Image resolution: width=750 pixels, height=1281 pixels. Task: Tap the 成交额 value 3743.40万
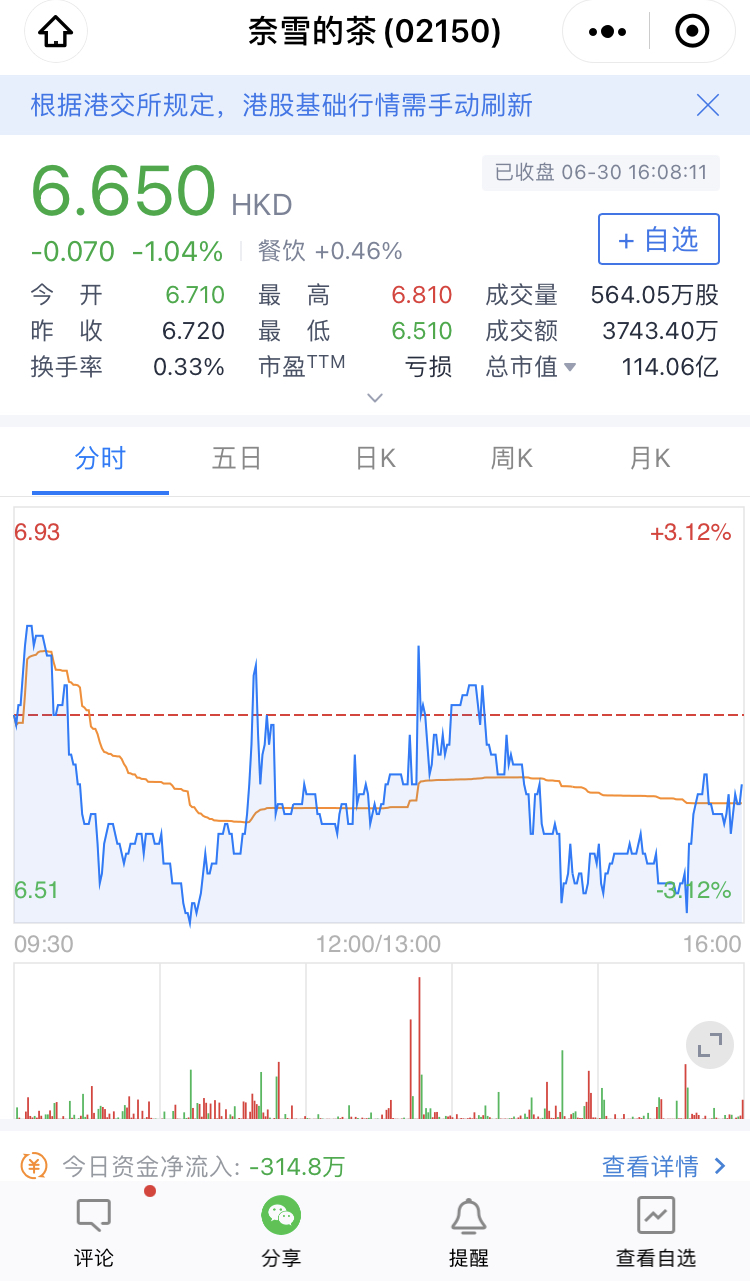click(660, 331)
